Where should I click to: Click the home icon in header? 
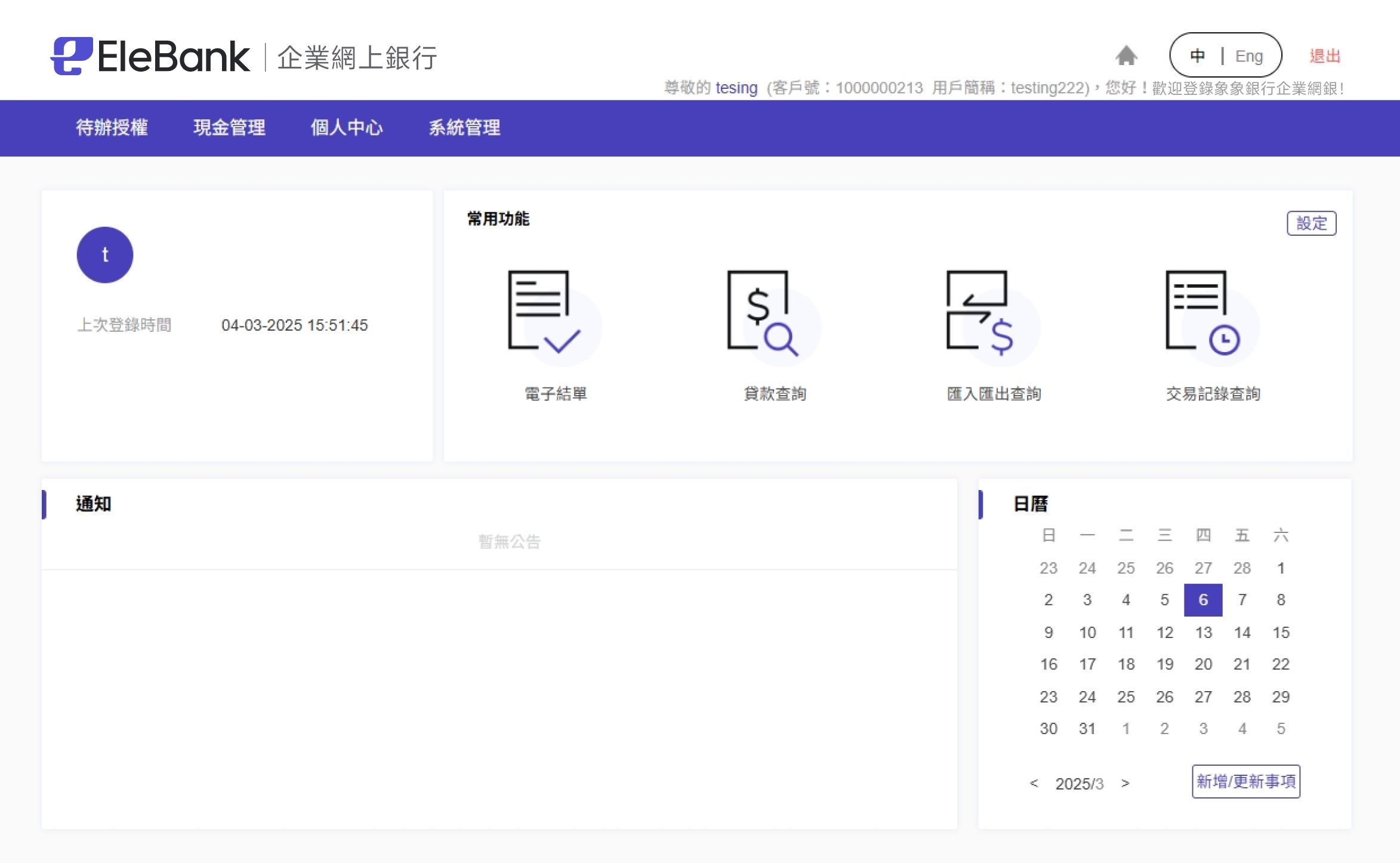pos(1125,56)
